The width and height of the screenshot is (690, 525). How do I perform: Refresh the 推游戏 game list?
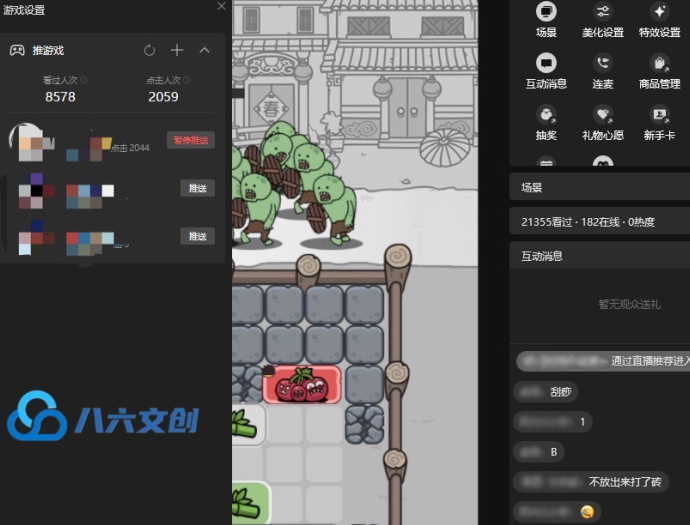click(150, 50)
